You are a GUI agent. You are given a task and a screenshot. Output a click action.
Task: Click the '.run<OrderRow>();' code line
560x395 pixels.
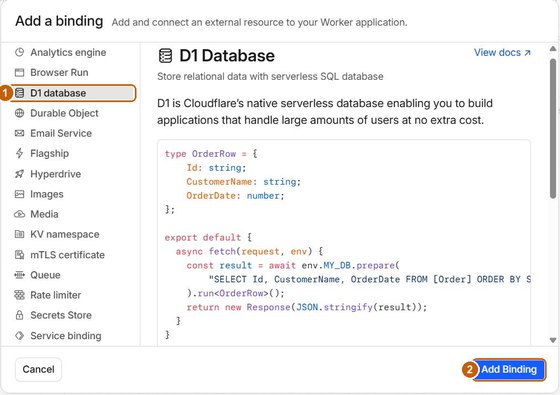tap(236, 293)
